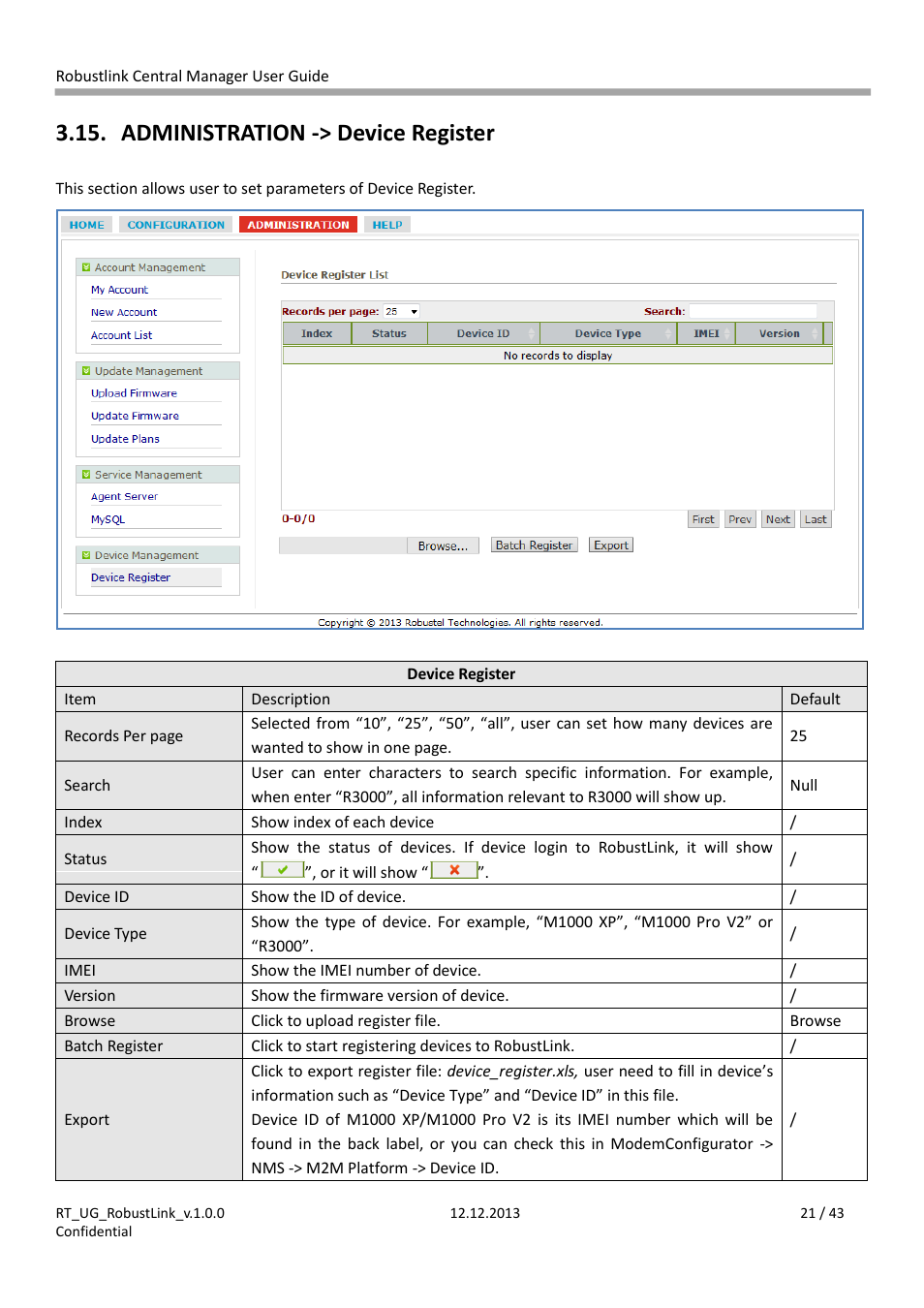Sort table by Index column
Screen dimensions: 924x1308
tap(317, 333)
